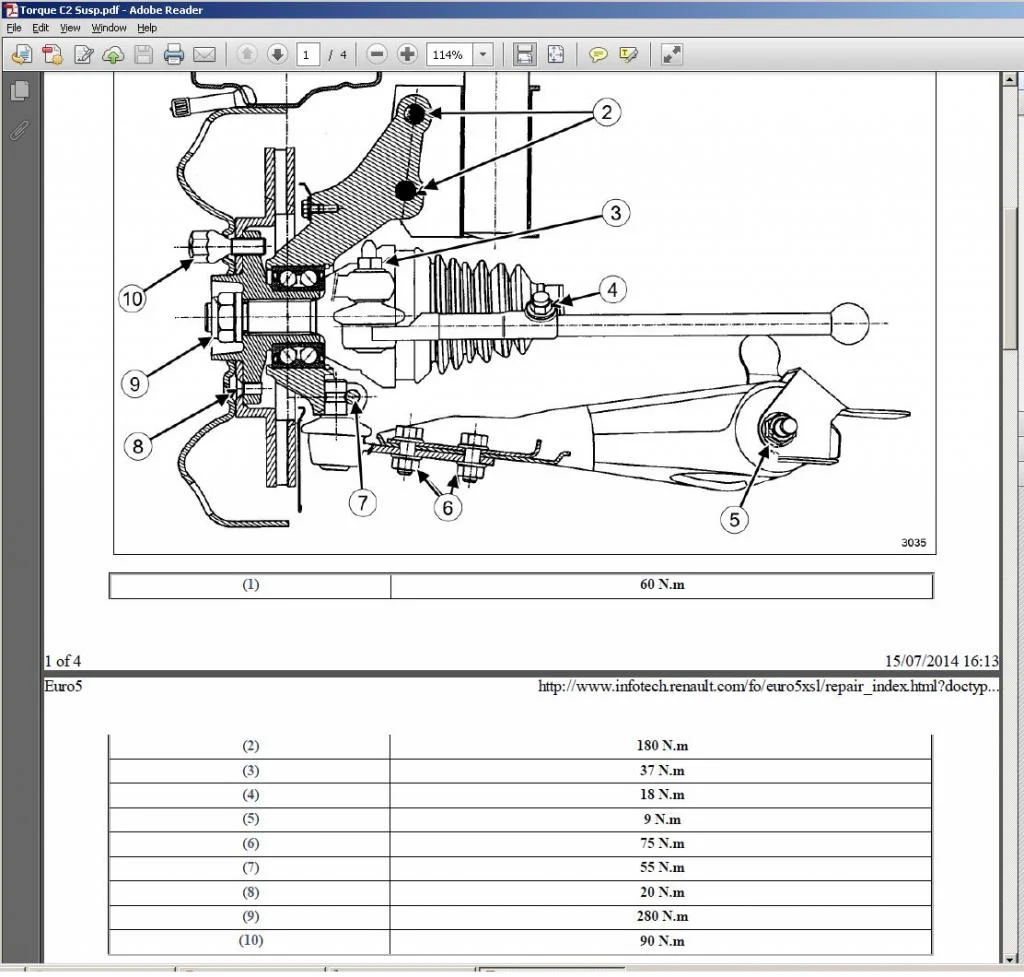Open the Window menu
The image size is (1024, 977).
click(108, 27)
